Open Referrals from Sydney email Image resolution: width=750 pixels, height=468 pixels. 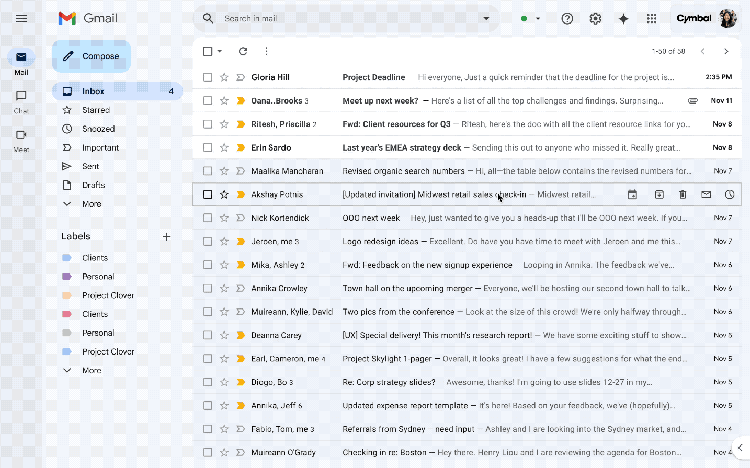coord(467,429)
